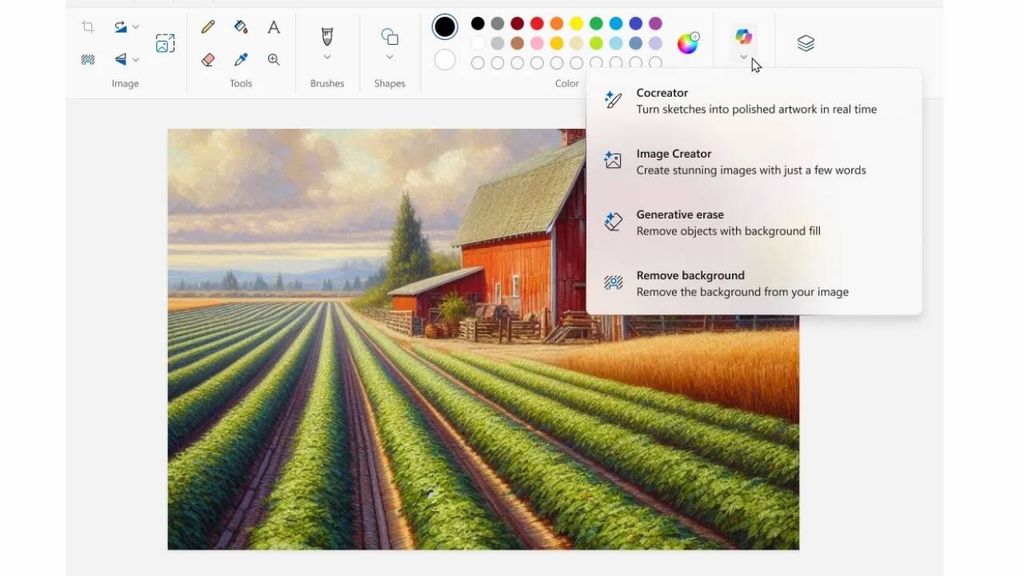This screenshot has width=1024, height=576.
Task: Click the Crop tool
Action: tap(87, 27)
